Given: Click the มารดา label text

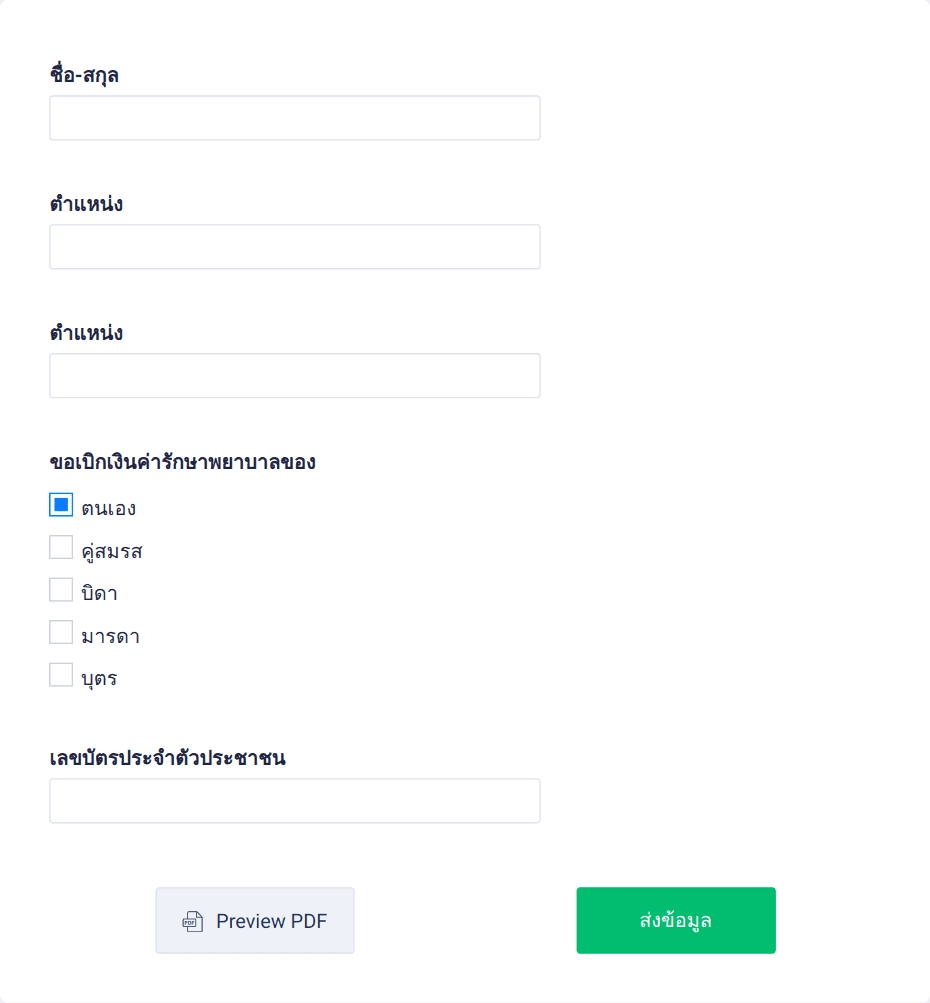Looking at the screenshot, I should click(x=111, y=634).
